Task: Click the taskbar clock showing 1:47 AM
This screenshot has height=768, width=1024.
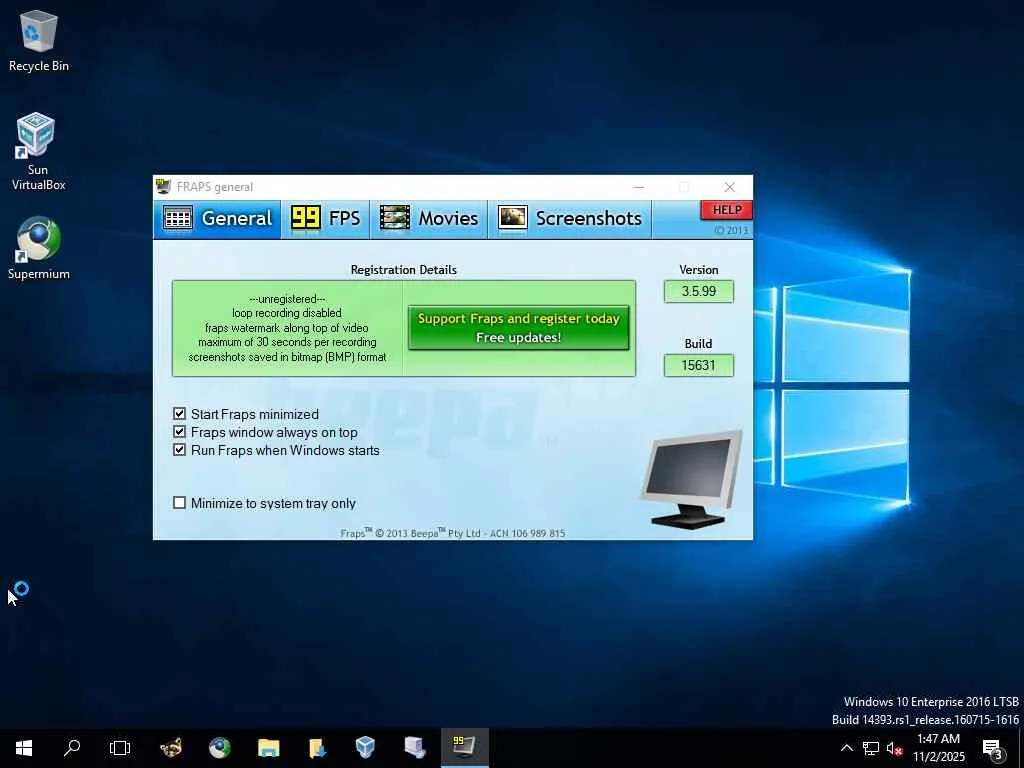Action: (938, 748)
